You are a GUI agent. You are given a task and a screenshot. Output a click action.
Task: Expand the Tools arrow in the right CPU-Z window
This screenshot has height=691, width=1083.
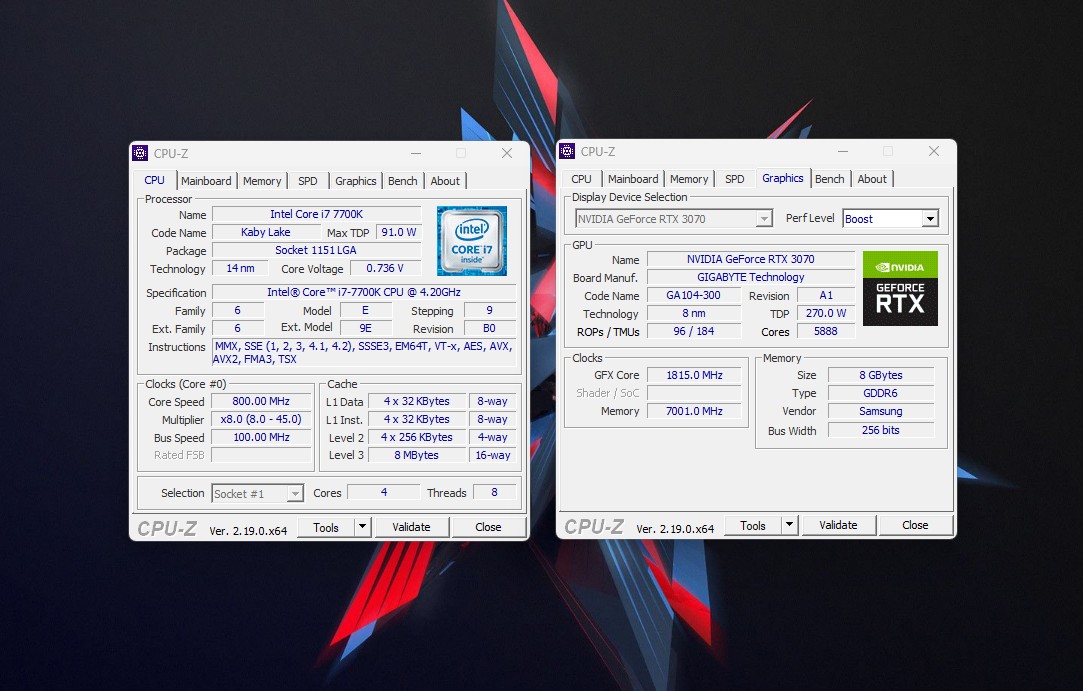[789, 525]
